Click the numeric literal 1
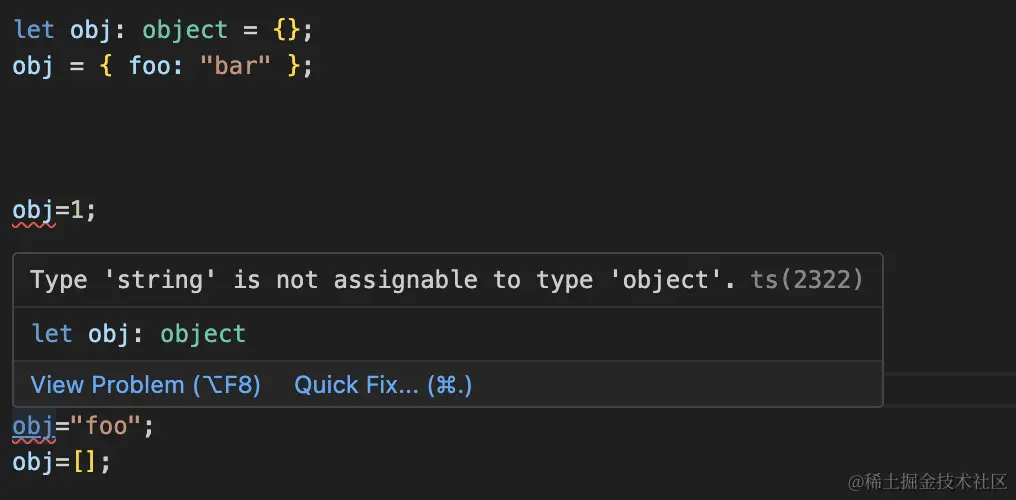This screenshot has width=1016, height=500. 76,211
